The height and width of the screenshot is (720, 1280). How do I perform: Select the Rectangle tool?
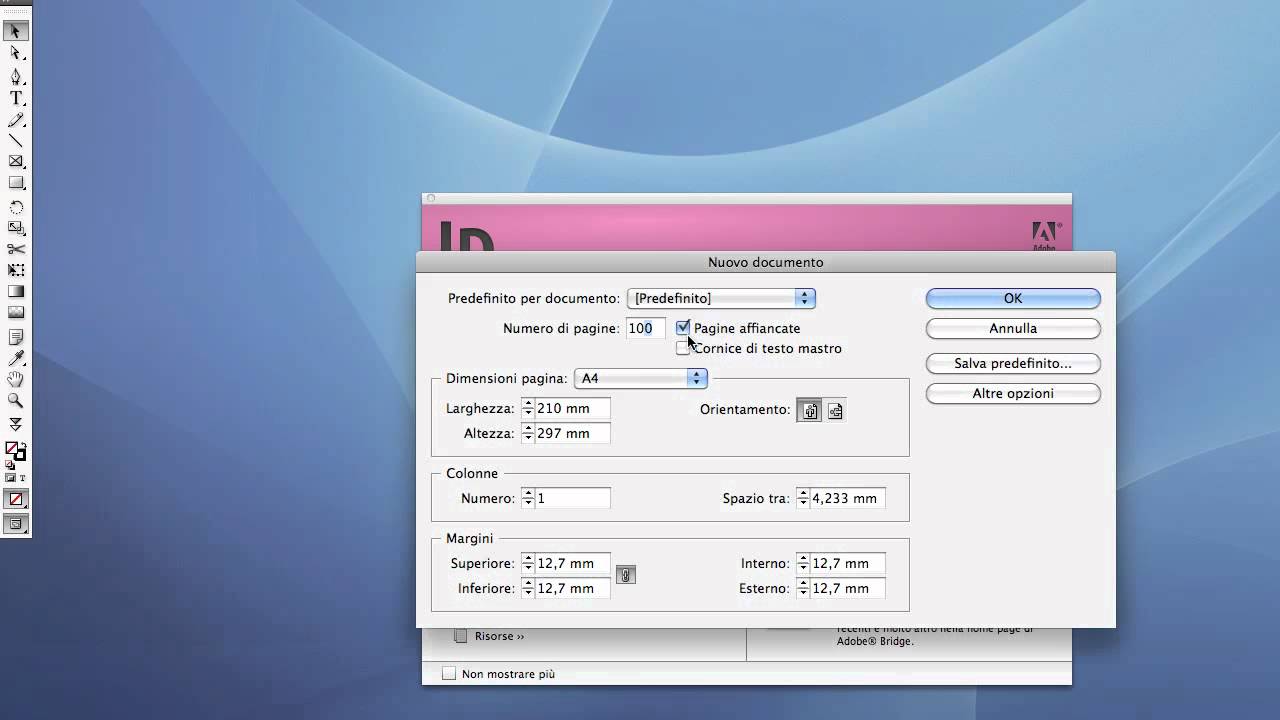click(16, 183)
